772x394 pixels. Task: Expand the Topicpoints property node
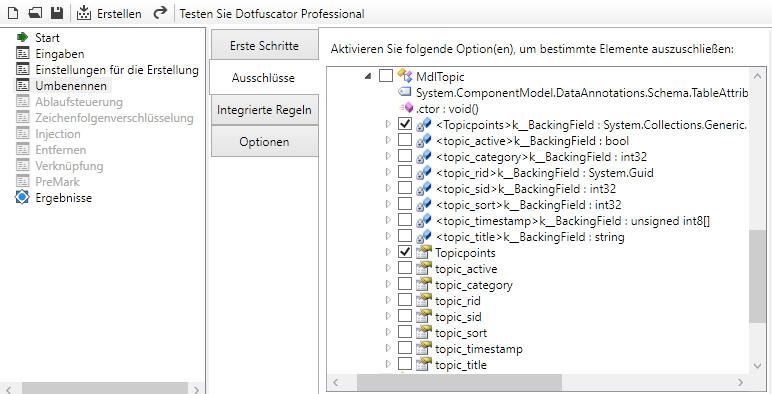pyautogui.click(x=388, y=252)
